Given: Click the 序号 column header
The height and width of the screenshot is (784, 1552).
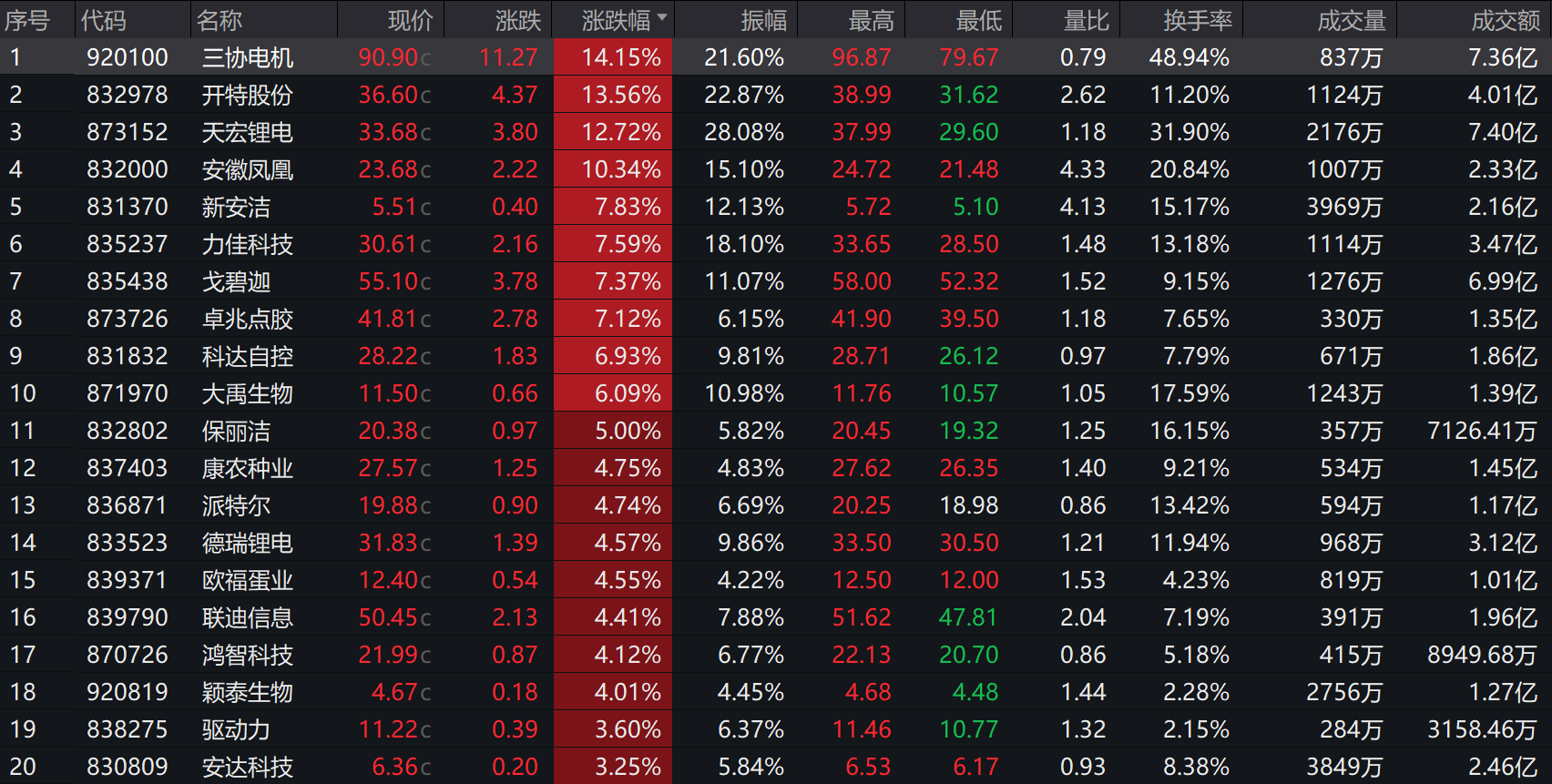Looking at the screenshot, I should 27,20.
